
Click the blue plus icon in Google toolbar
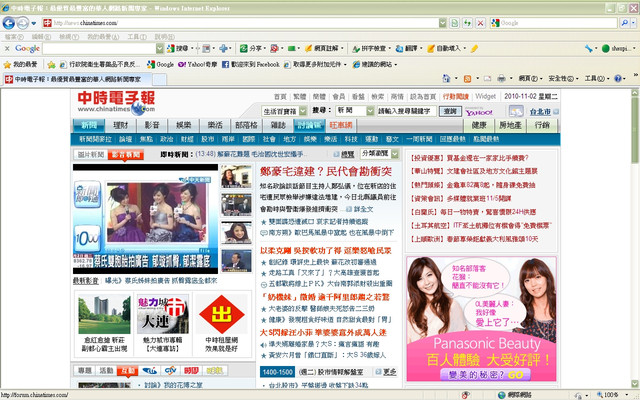(223, 48)
